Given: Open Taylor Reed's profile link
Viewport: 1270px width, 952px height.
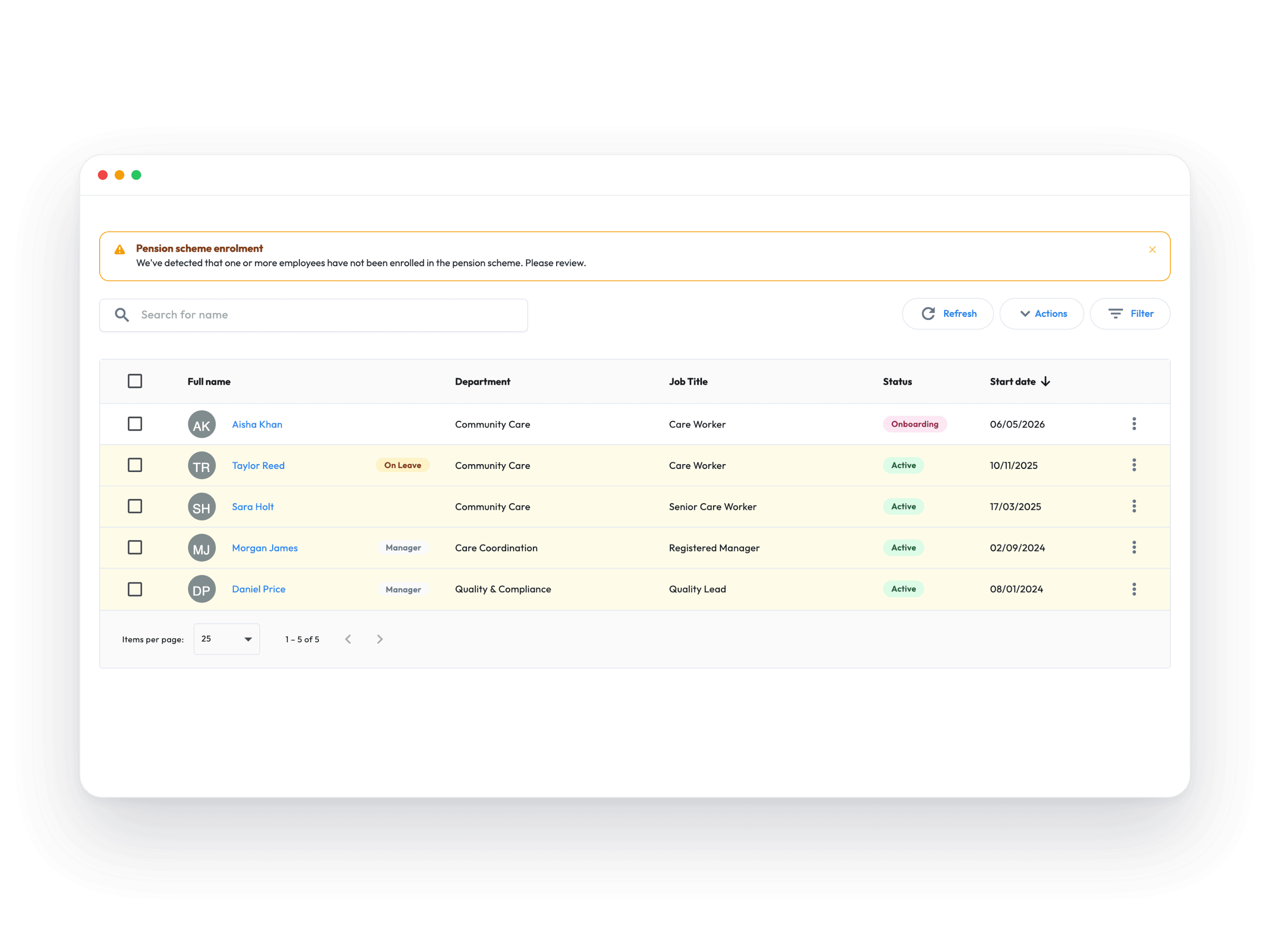Looking at the screenshot, I should (258, 465).
